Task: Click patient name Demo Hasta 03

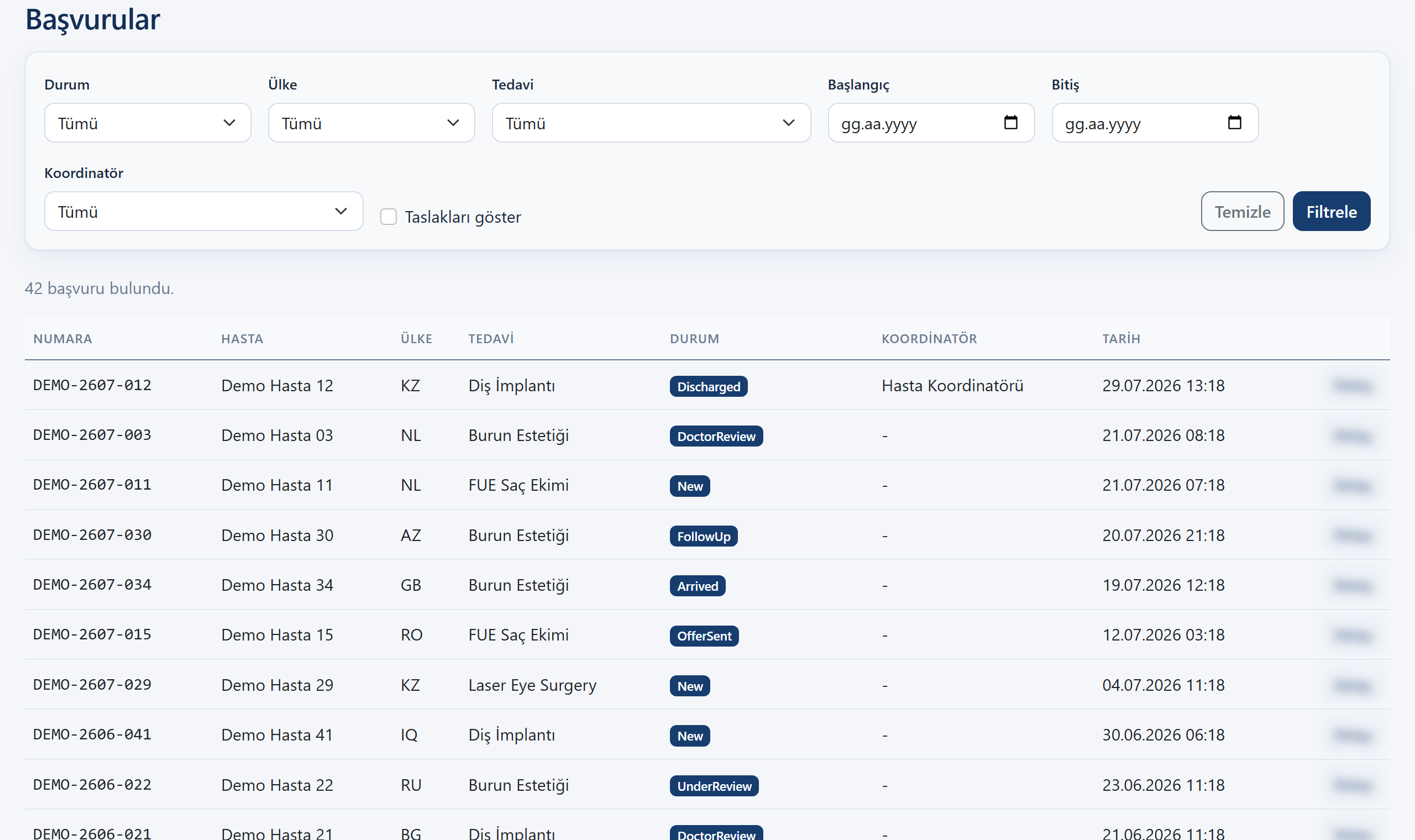Action: click(x=277, y=435)
